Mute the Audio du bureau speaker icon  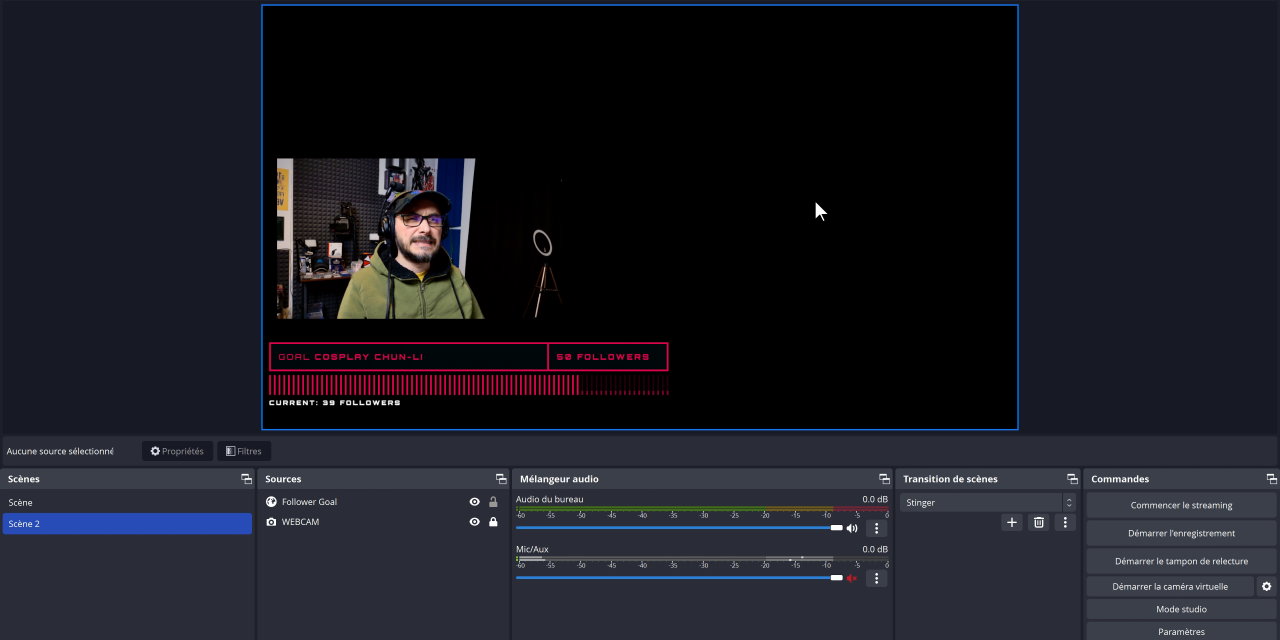click(x=852, y=528)
